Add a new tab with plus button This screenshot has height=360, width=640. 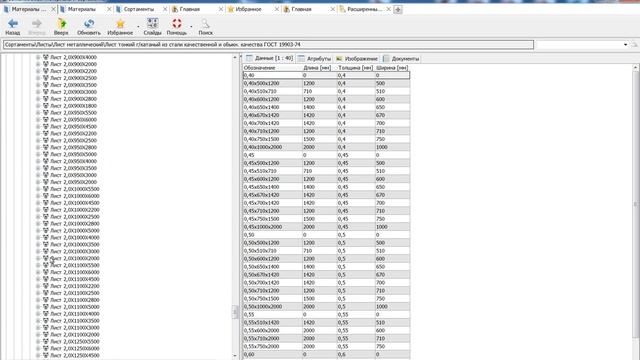[x=398, y=9]
